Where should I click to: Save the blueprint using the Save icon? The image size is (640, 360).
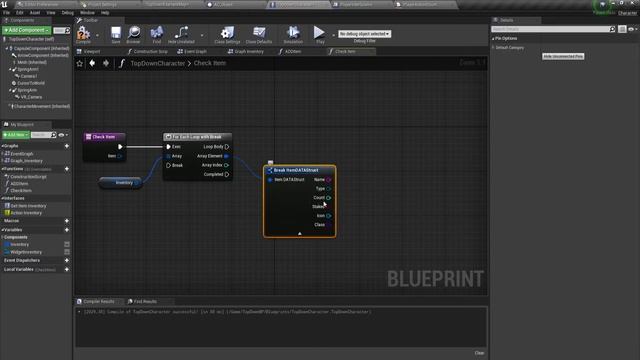(116, 33)
